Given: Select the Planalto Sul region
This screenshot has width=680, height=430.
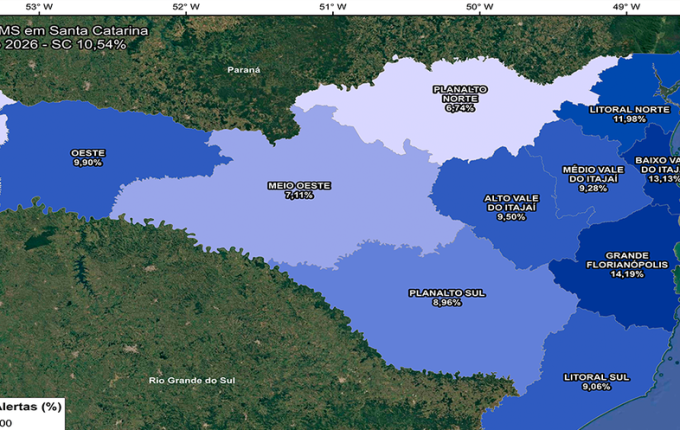Looking at the screenshot, I should point(447,297).
